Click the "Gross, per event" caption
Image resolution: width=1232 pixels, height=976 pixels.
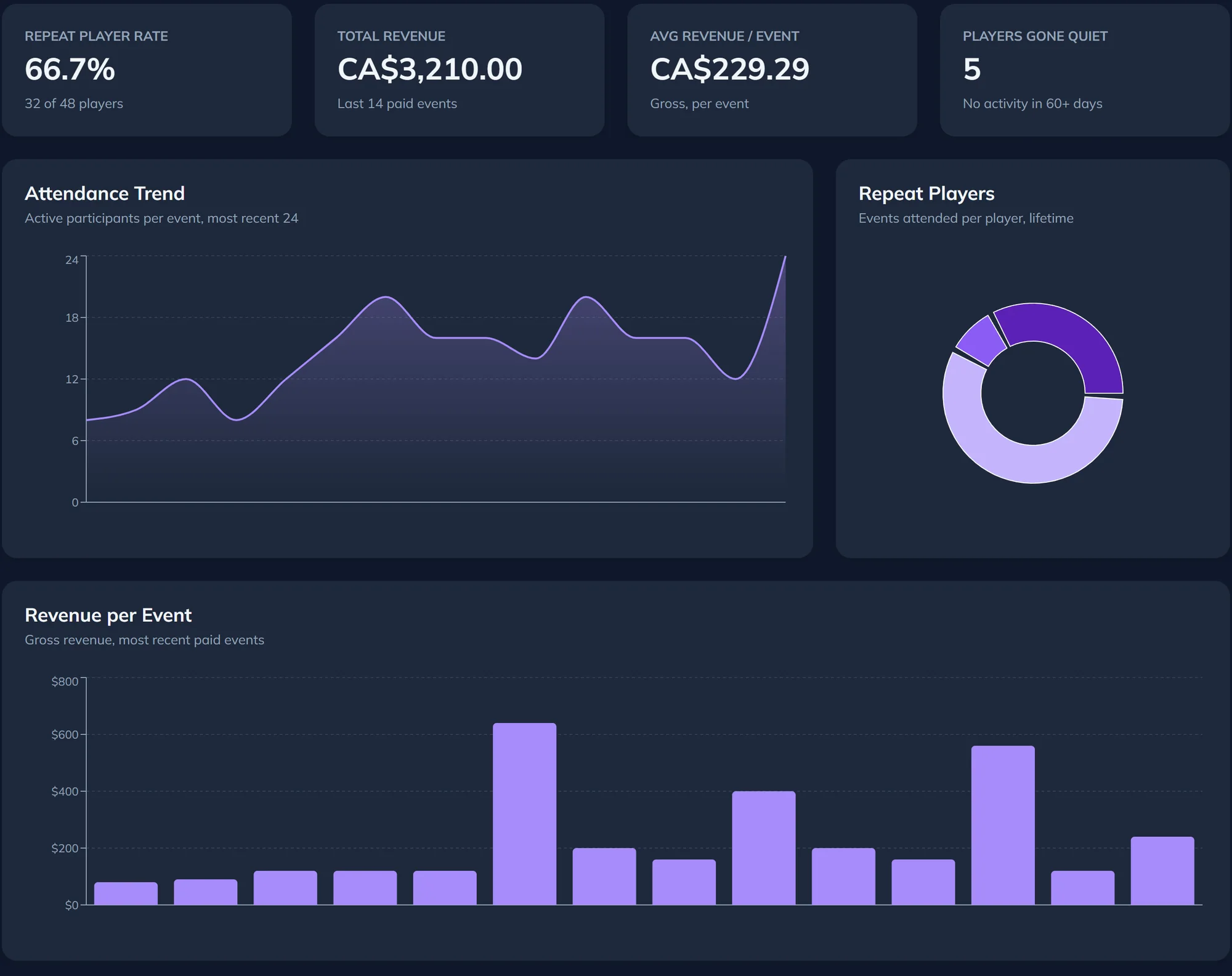coord(699,103)
